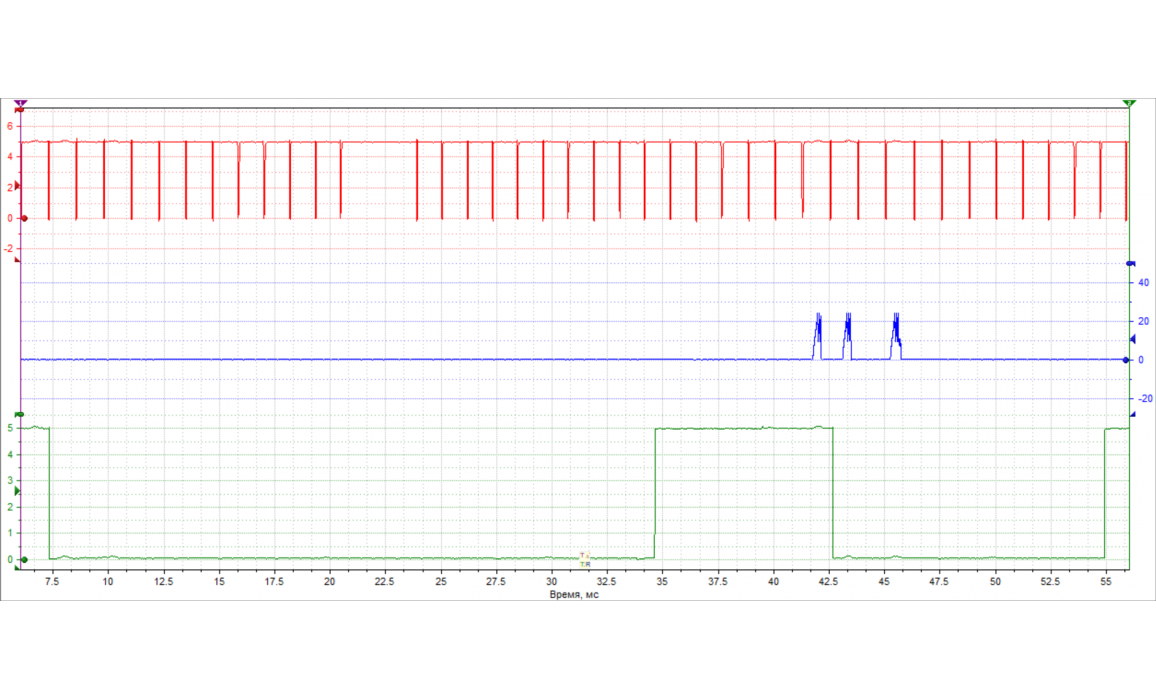Click the first blue pulse burst
Image resolution: width=1156 pixels, height=700 pixels.
[x=817, y=336]
